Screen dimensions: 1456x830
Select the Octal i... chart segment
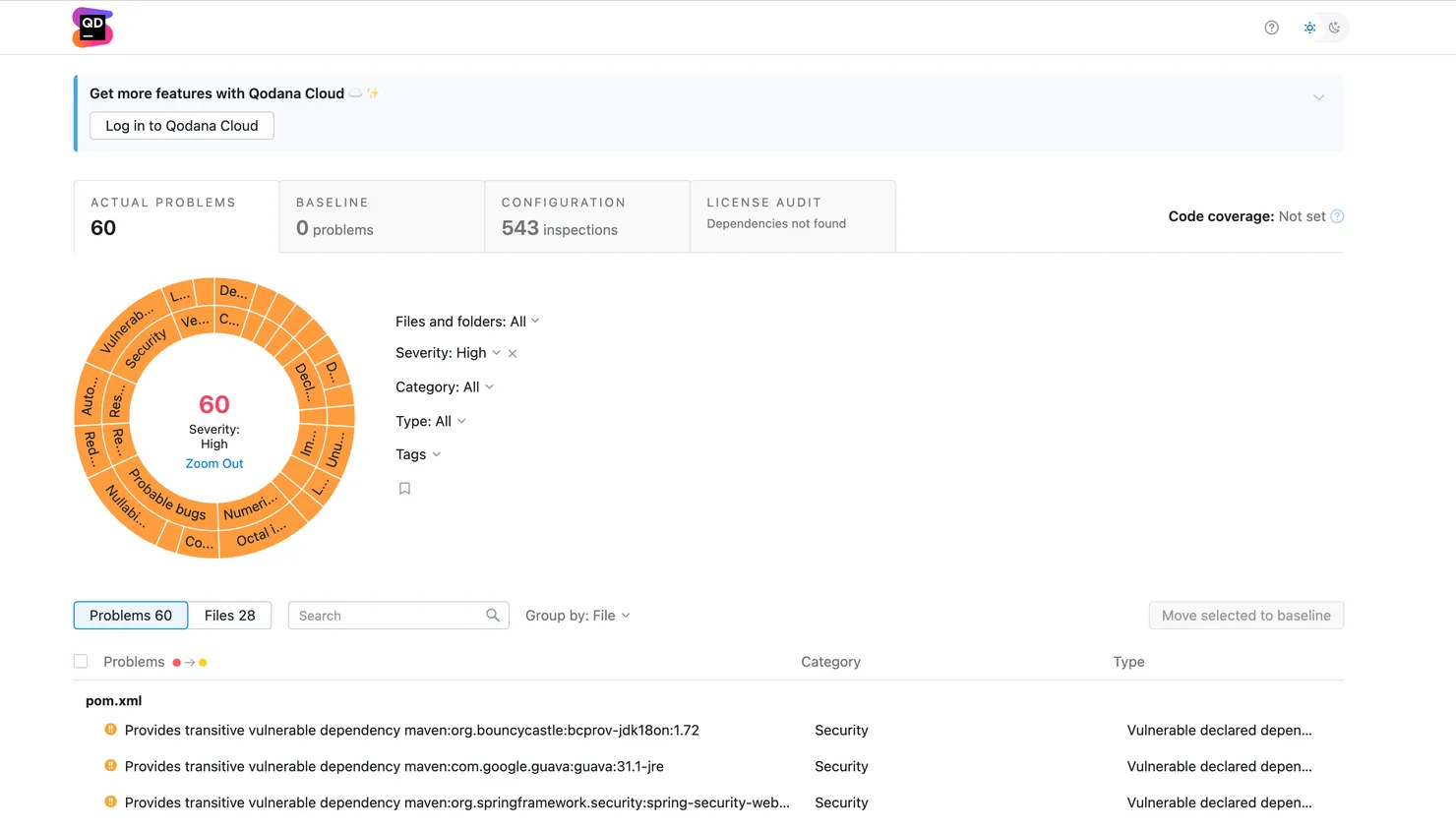(261, 534)
